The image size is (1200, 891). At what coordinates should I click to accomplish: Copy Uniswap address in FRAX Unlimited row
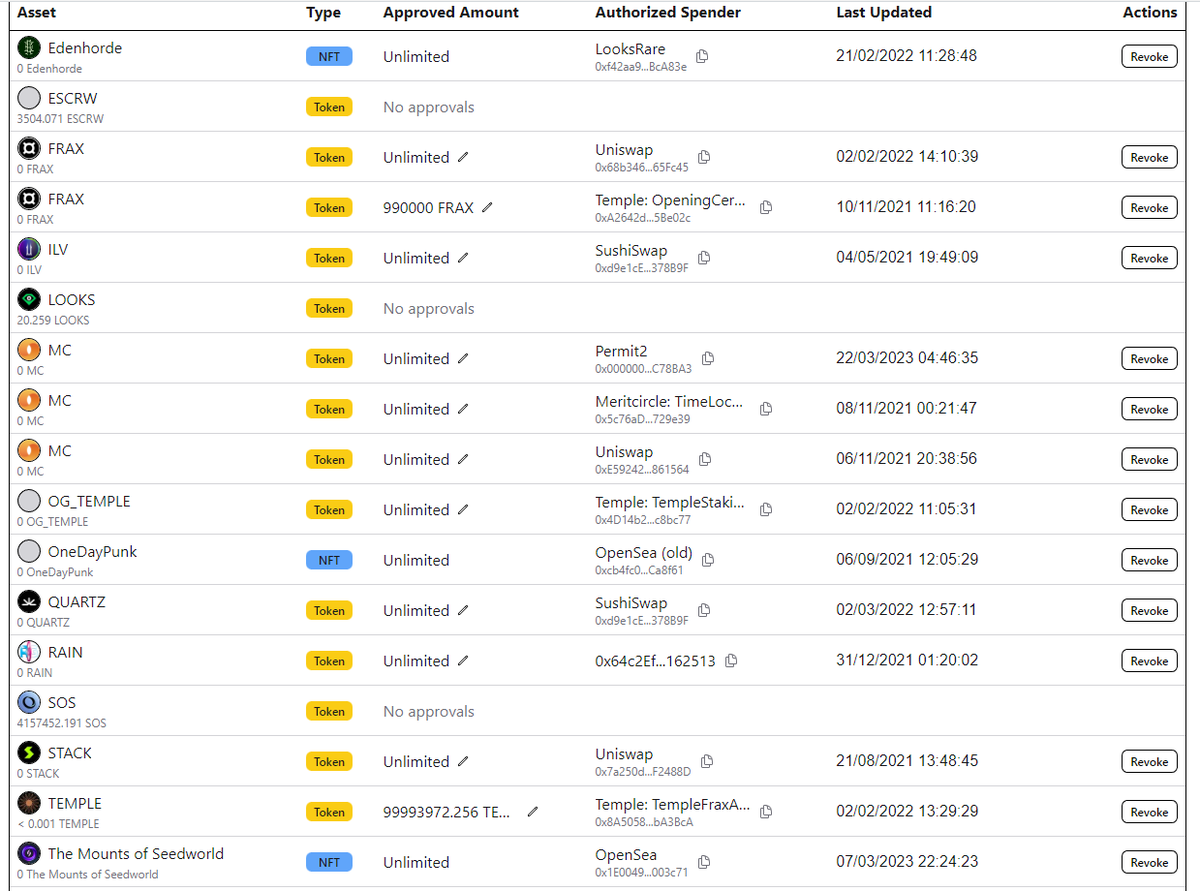coord(704,157)
